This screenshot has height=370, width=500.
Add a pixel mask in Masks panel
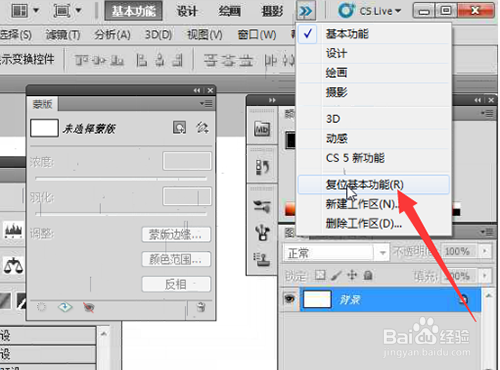tap(180, 128)
